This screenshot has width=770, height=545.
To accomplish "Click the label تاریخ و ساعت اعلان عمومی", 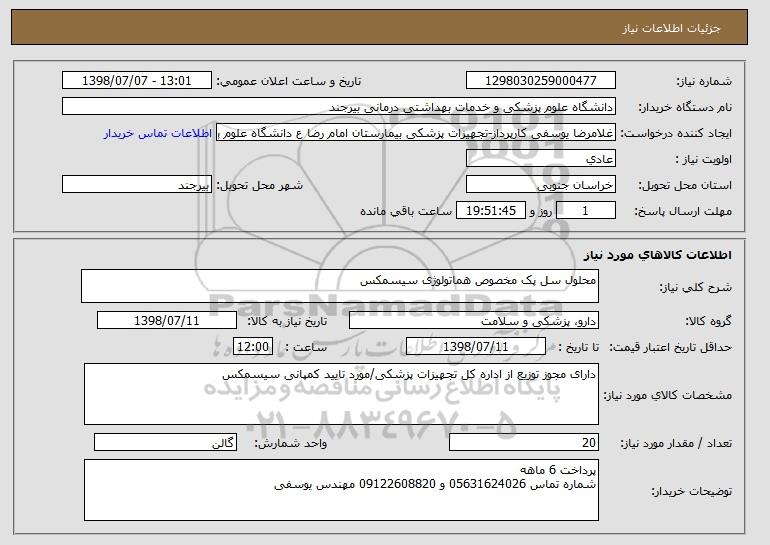I will coord(289,82).
